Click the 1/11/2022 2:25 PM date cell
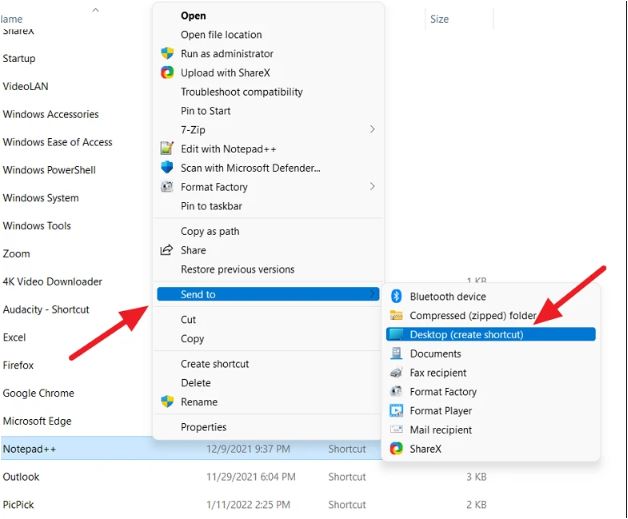The height and width of the screenshot is (519, 628). [x=248, y=505]
